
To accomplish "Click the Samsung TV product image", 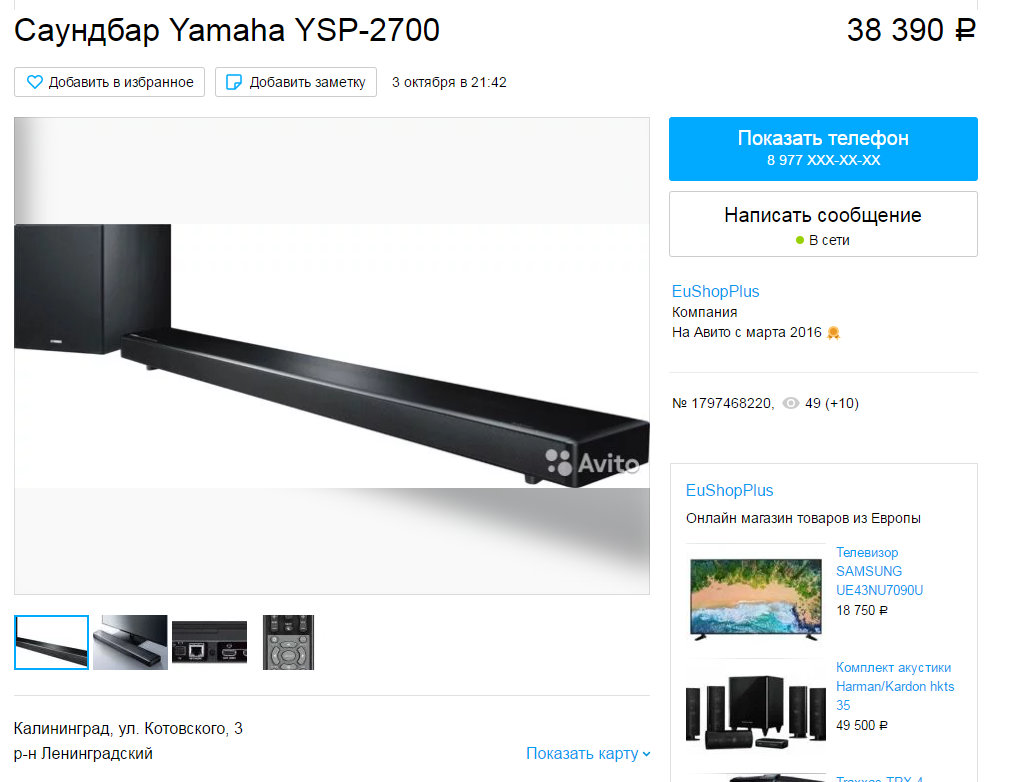I will pos(756,598).
